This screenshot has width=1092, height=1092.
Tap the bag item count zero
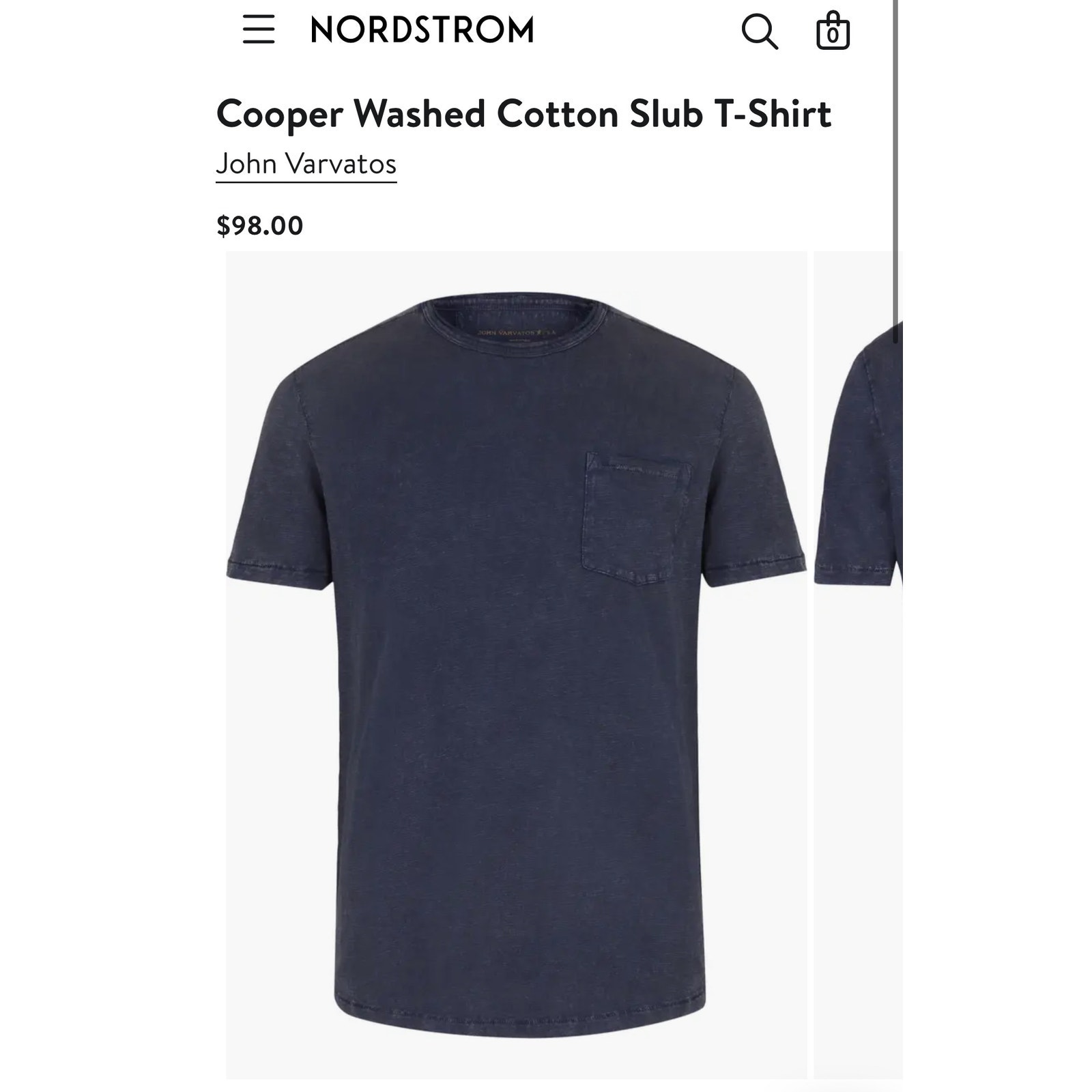pyautogui.click(x=833, y=35)
